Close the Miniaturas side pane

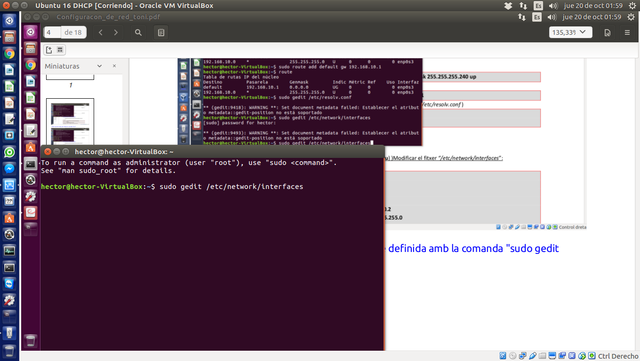click(x=114, y=66)
